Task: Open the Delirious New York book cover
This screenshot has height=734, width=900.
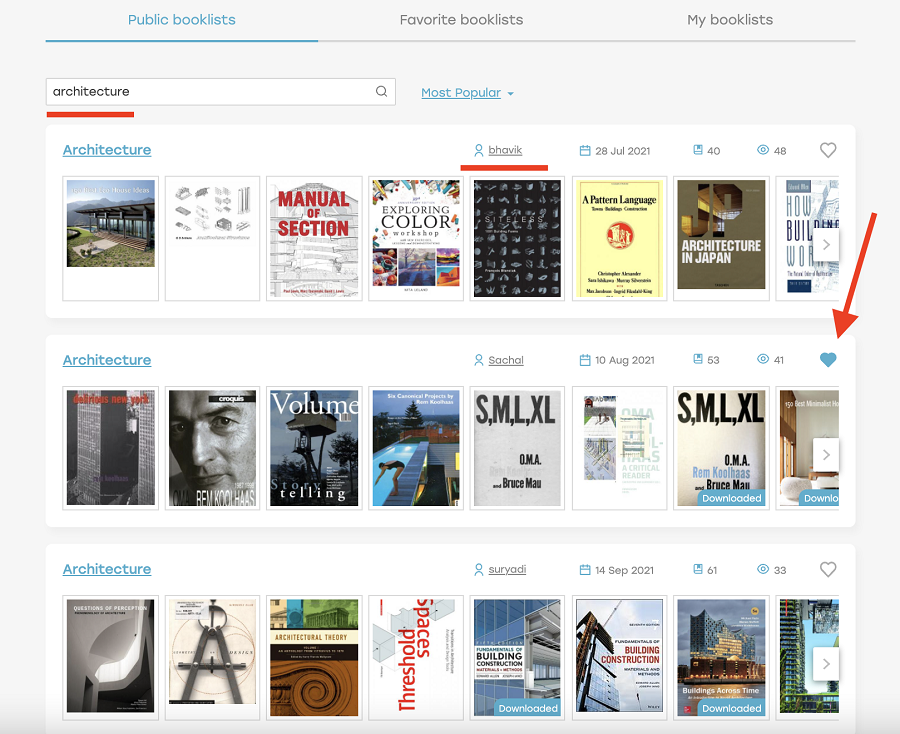Action: (111, 448)
